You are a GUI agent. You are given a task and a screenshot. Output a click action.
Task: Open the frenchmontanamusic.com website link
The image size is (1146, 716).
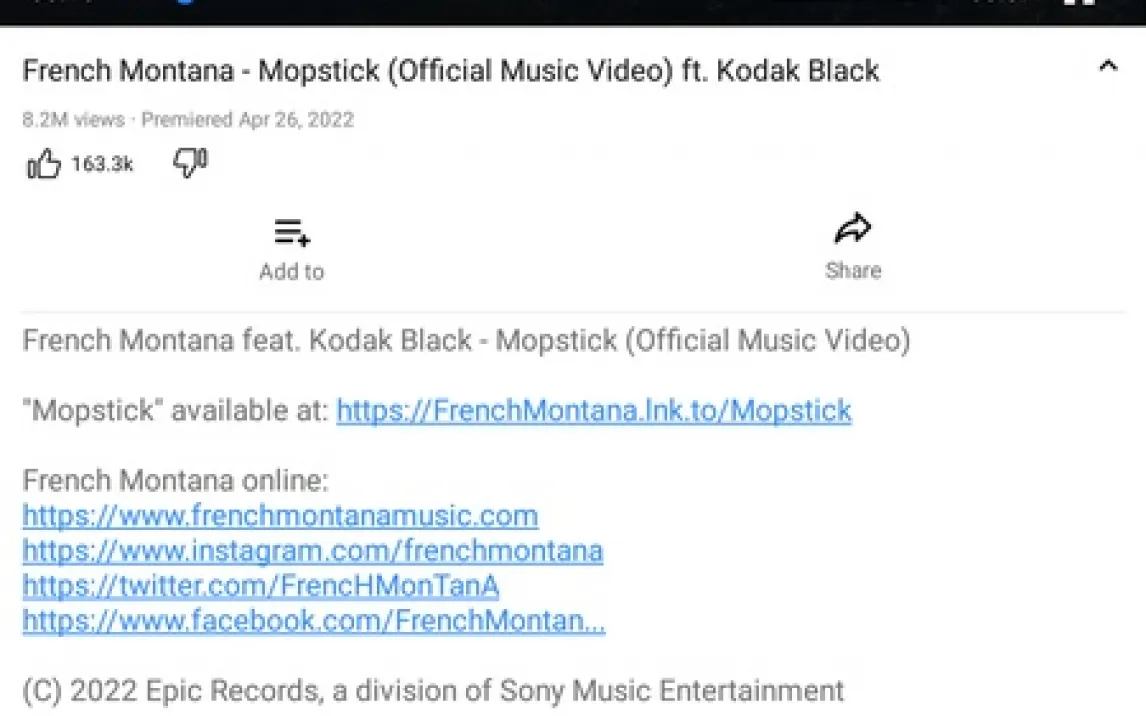(280, 516)
